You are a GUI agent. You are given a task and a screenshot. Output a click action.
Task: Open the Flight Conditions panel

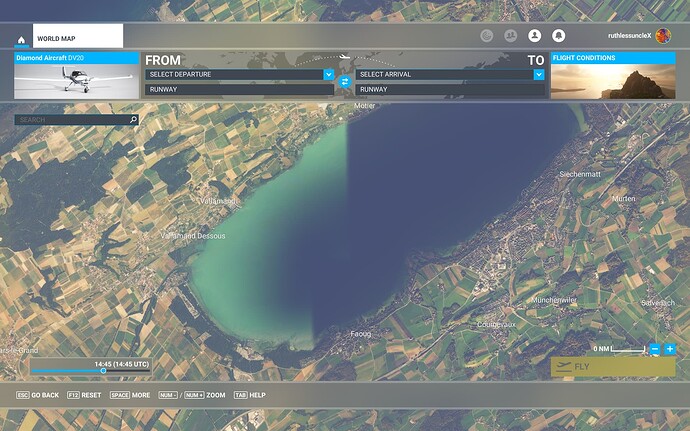tap(611, 77)
